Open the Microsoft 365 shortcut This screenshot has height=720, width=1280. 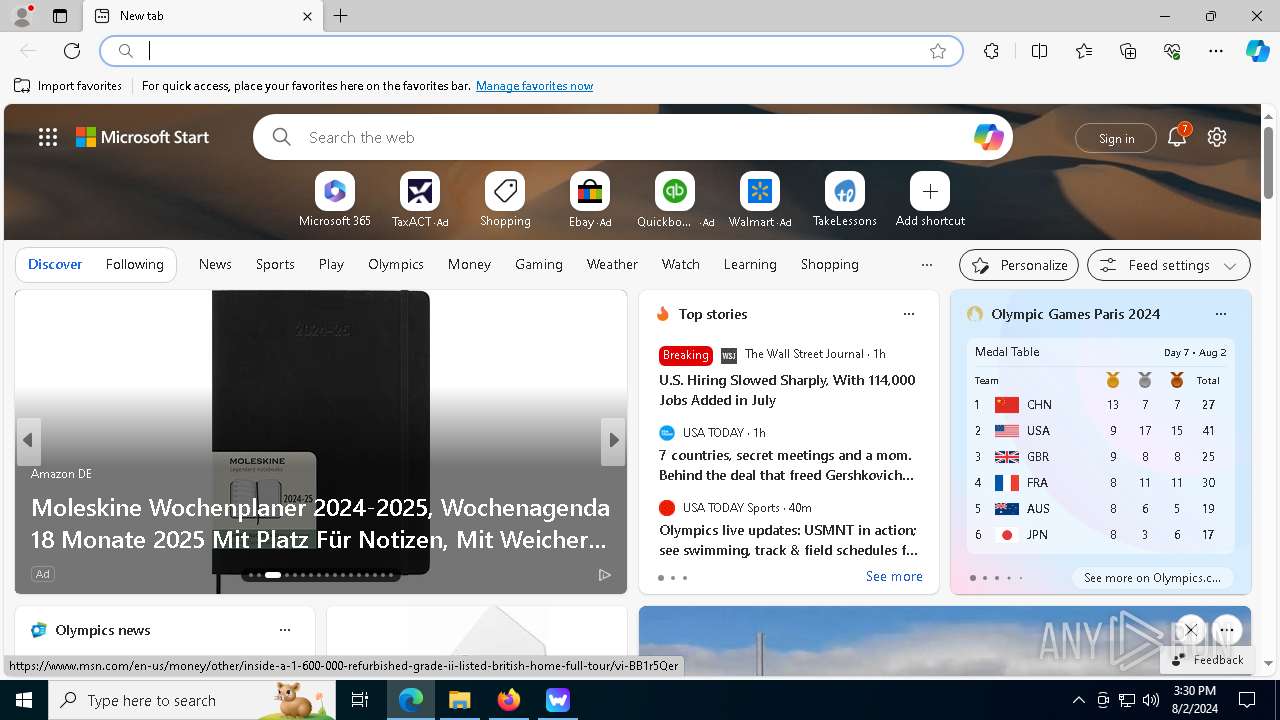coord(335,200)
